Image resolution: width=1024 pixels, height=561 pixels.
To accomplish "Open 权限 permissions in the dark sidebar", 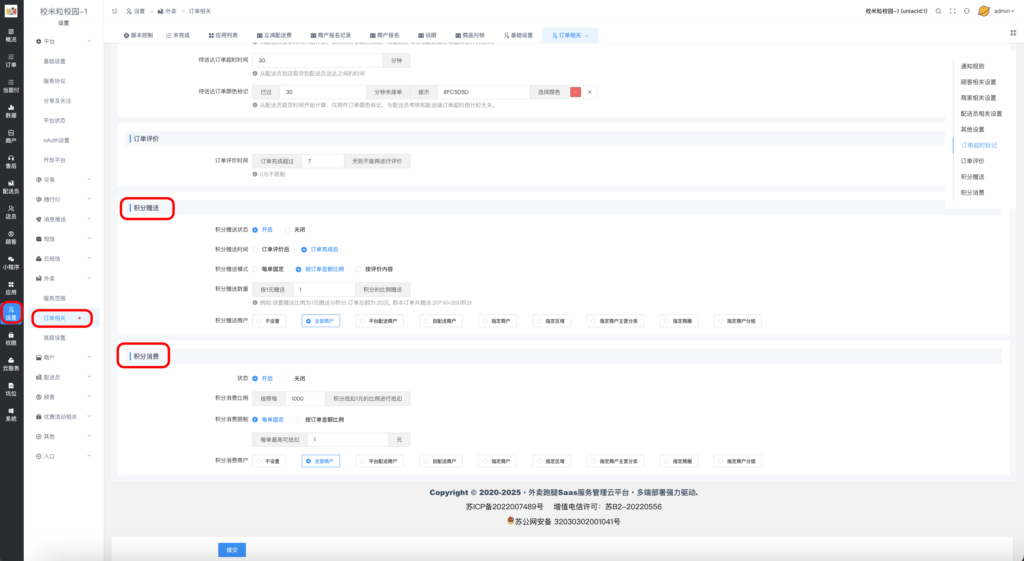I will 11,338.
